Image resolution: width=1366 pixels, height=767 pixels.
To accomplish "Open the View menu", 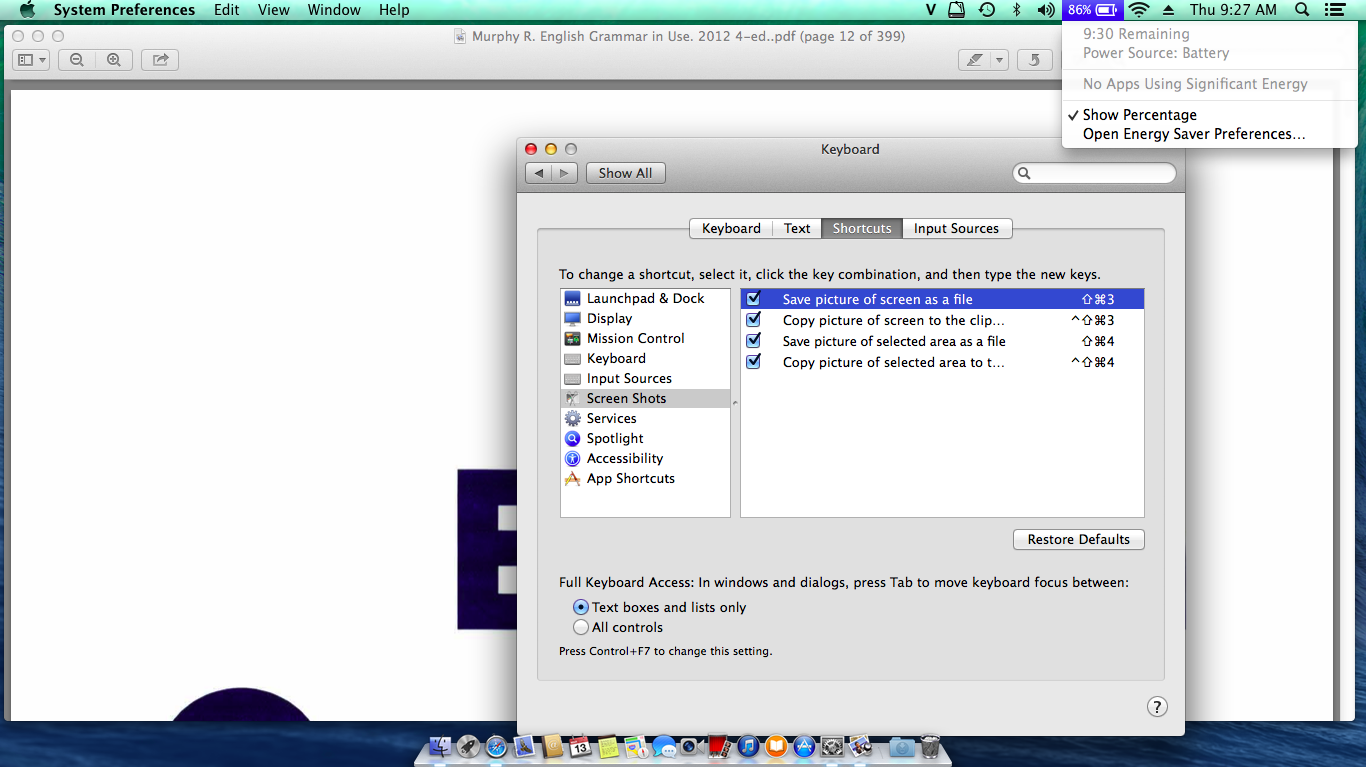I will tap(274, 10).
